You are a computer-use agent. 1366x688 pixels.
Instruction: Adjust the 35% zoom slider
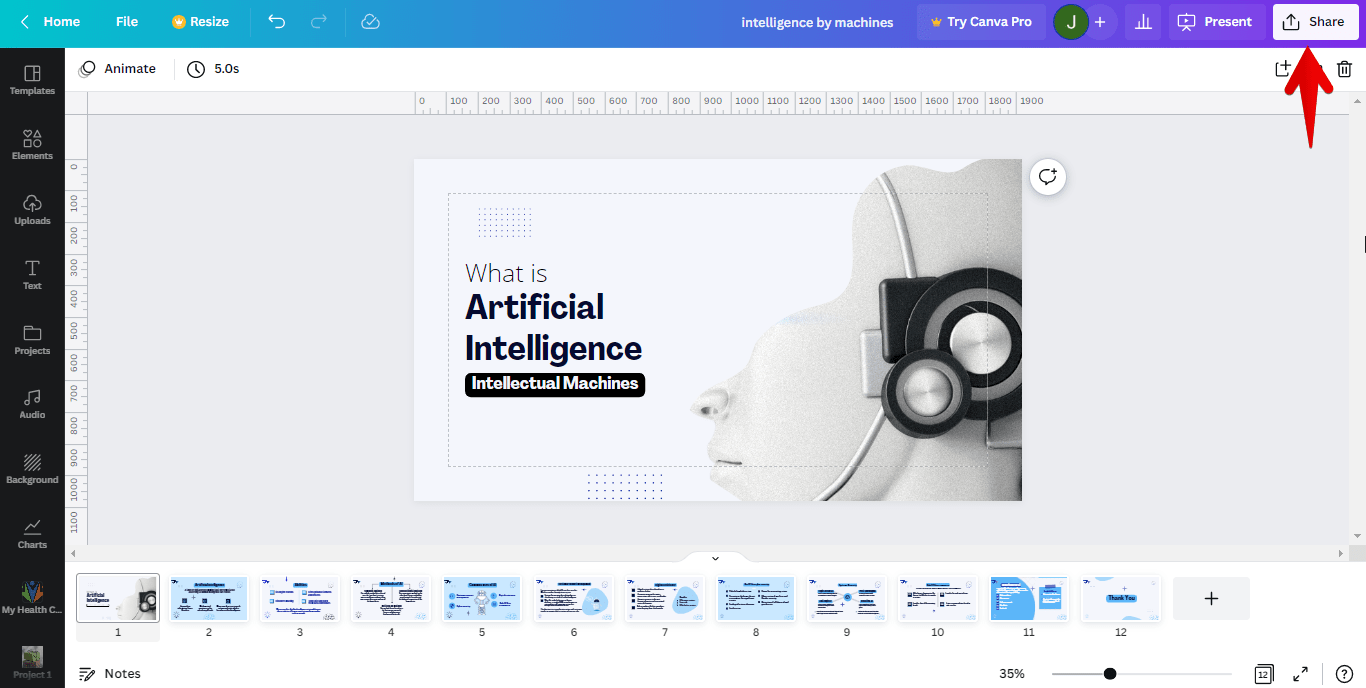1110,673
